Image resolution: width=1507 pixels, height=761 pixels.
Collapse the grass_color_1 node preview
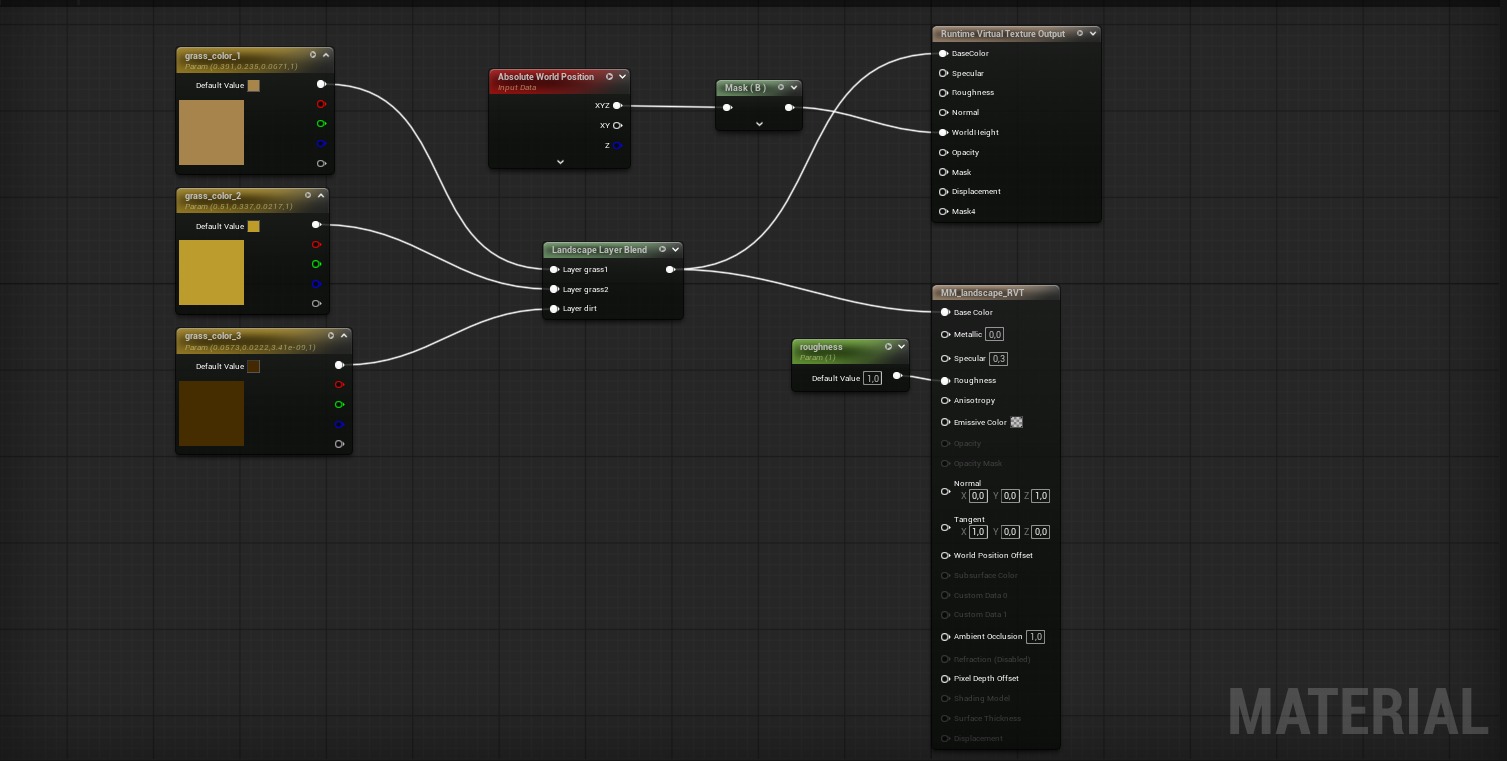point(326,56)
